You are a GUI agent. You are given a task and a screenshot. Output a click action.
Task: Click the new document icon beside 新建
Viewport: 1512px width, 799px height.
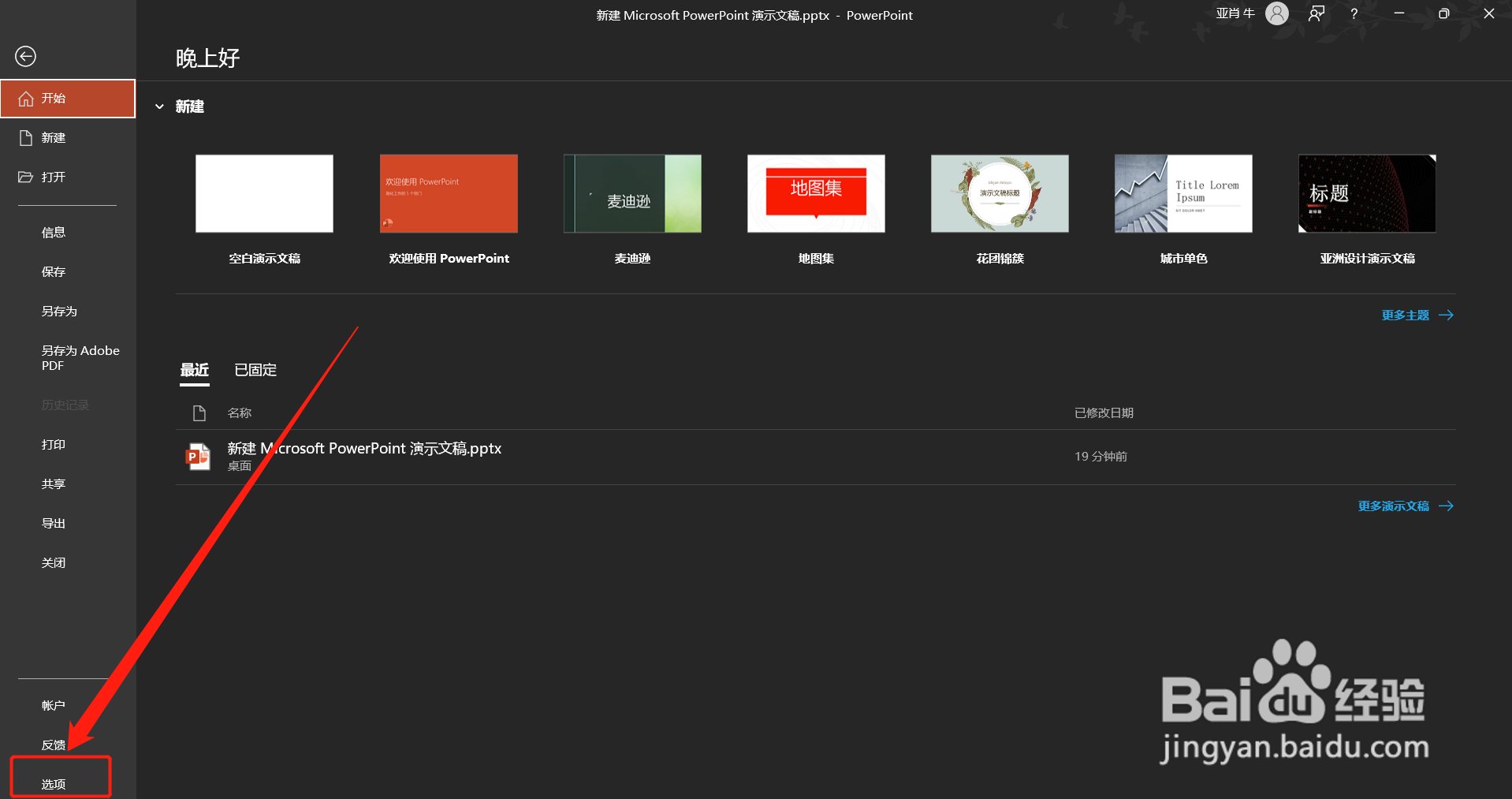tap(26, 138)
